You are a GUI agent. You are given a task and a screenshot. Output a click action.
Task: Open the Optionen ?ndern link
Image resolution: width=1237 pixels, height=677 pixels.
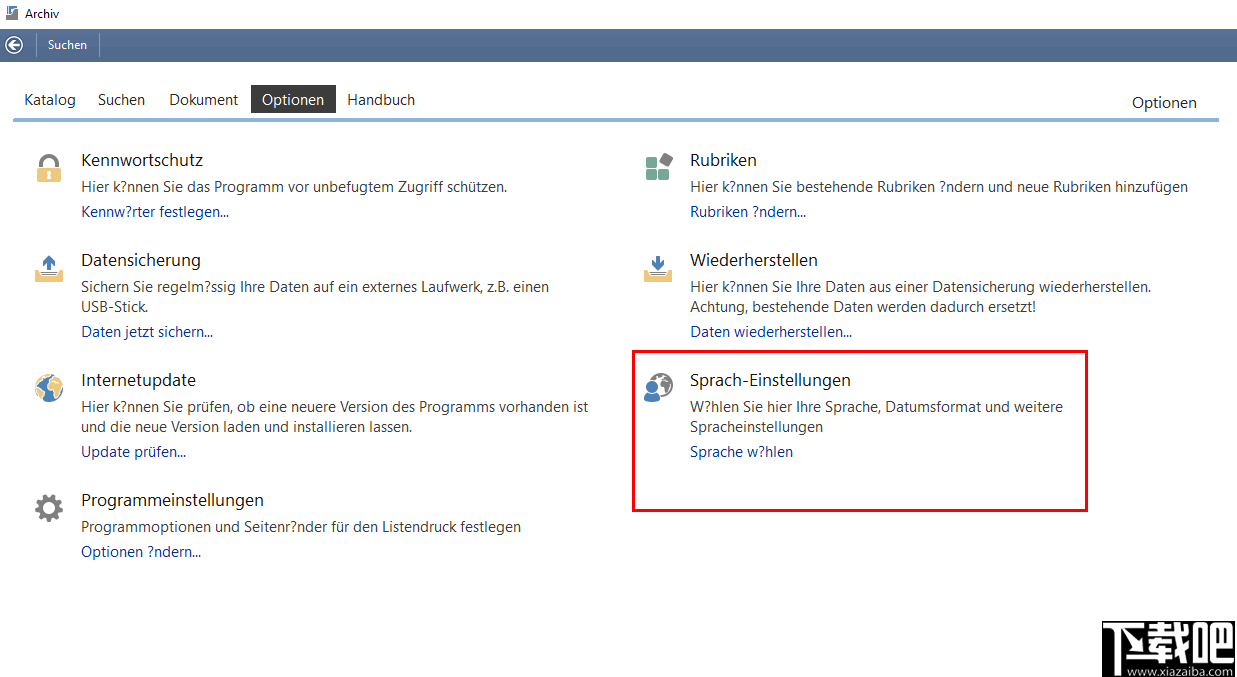click(141, 552)
